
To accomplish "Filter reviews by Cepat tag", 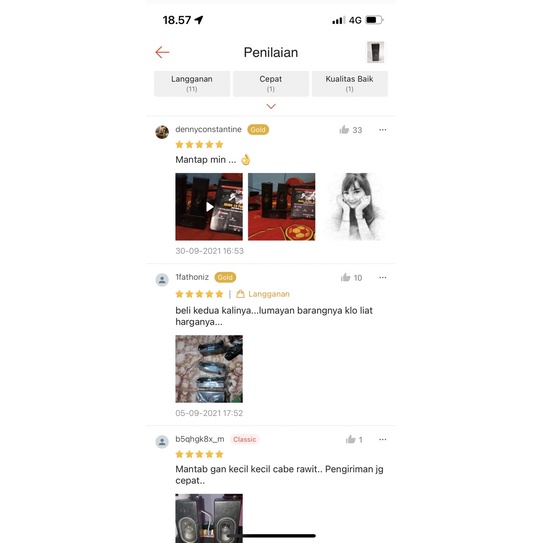I will 271,83.
